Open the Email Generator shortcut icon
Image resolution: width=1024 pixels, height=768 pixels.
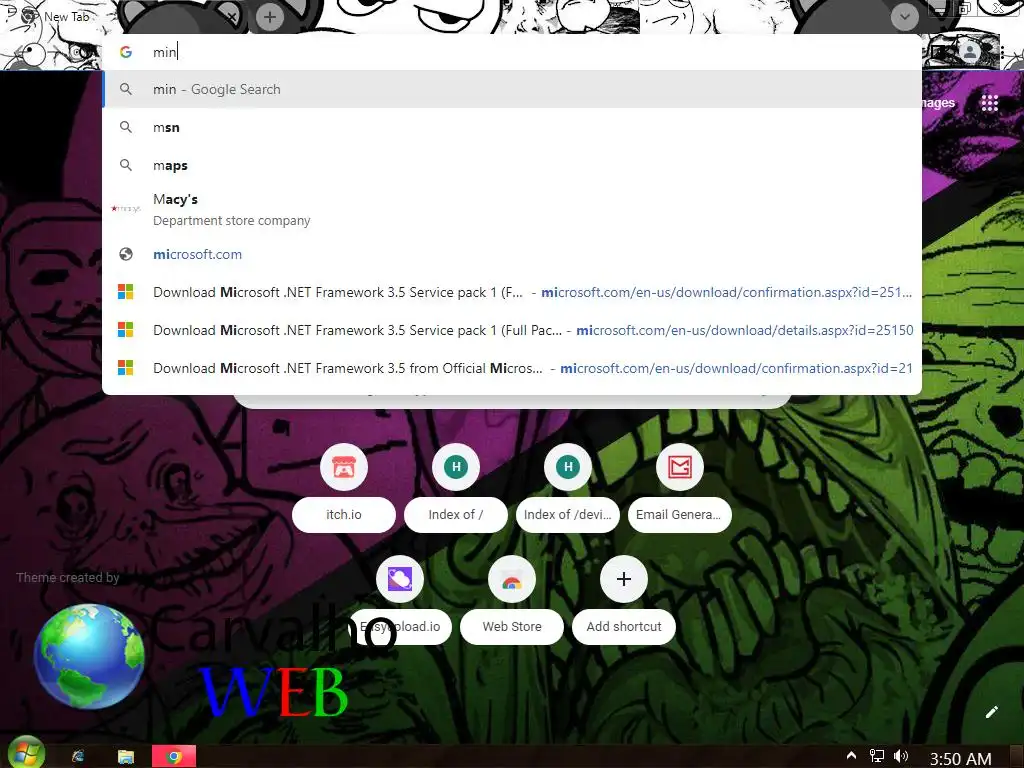680,467
